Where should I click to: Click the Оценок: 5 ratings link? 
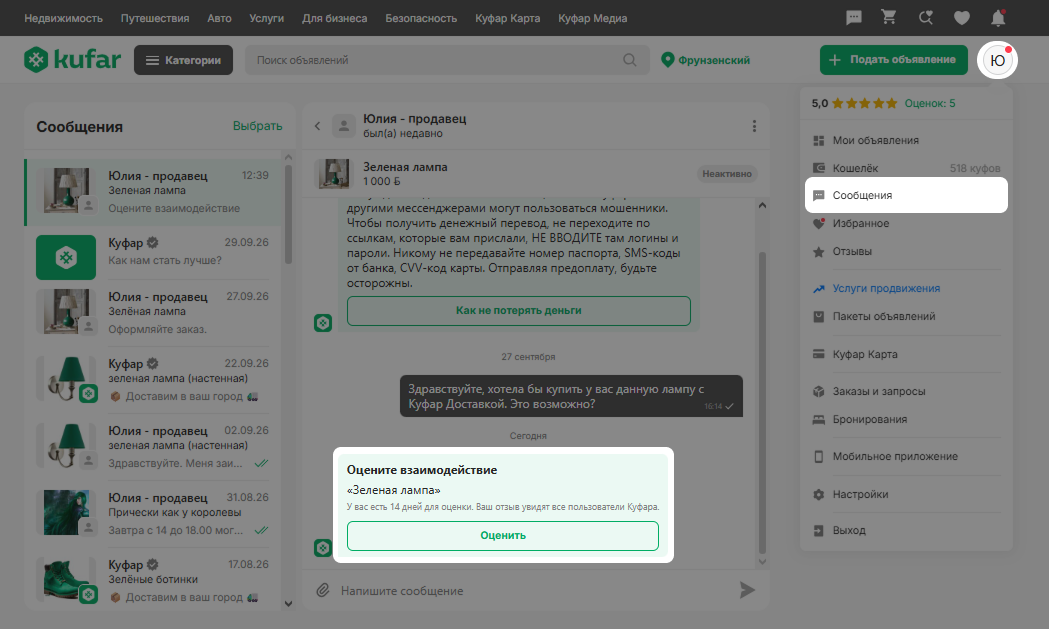pos(930,103)
